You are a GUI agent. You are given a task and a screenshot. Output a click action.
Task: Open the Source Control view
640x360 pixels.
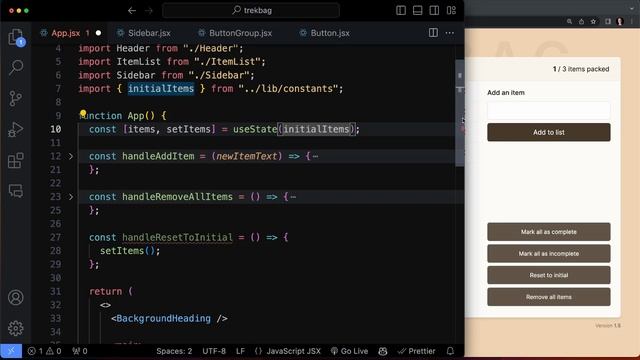(x=16, y=98)
